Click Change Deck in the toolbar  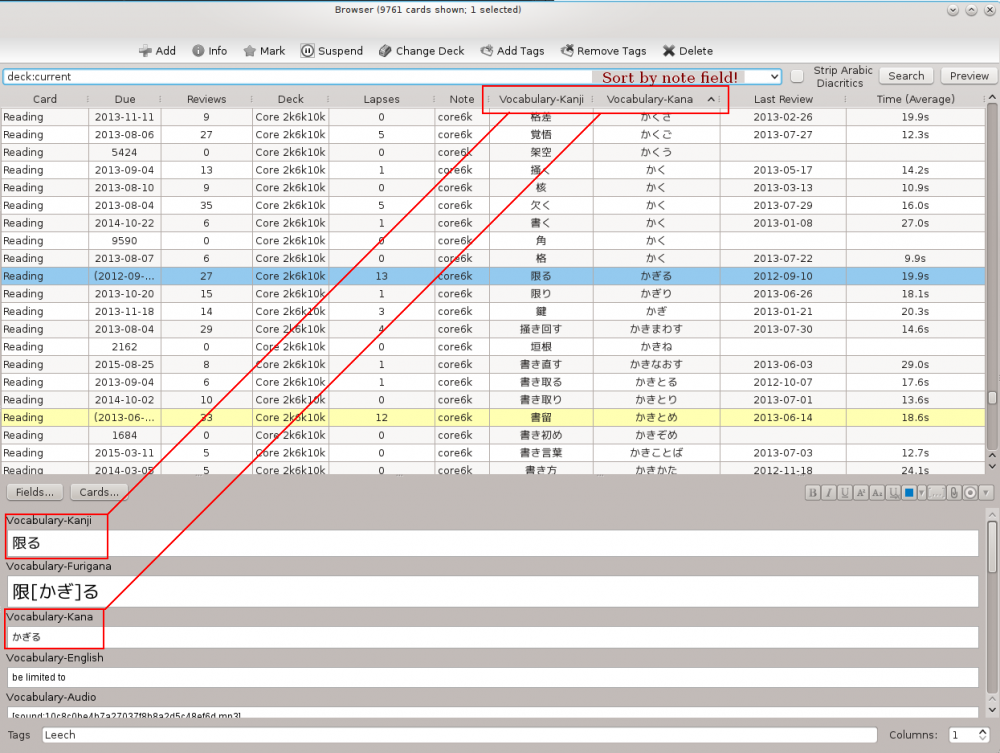pos(421,51)
